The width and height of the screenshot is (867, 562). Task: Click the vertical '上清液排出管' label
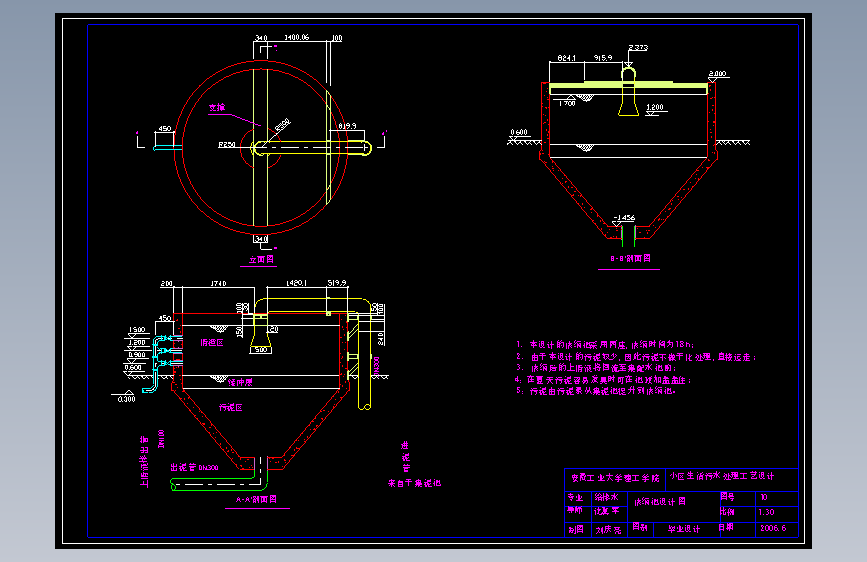144,462
